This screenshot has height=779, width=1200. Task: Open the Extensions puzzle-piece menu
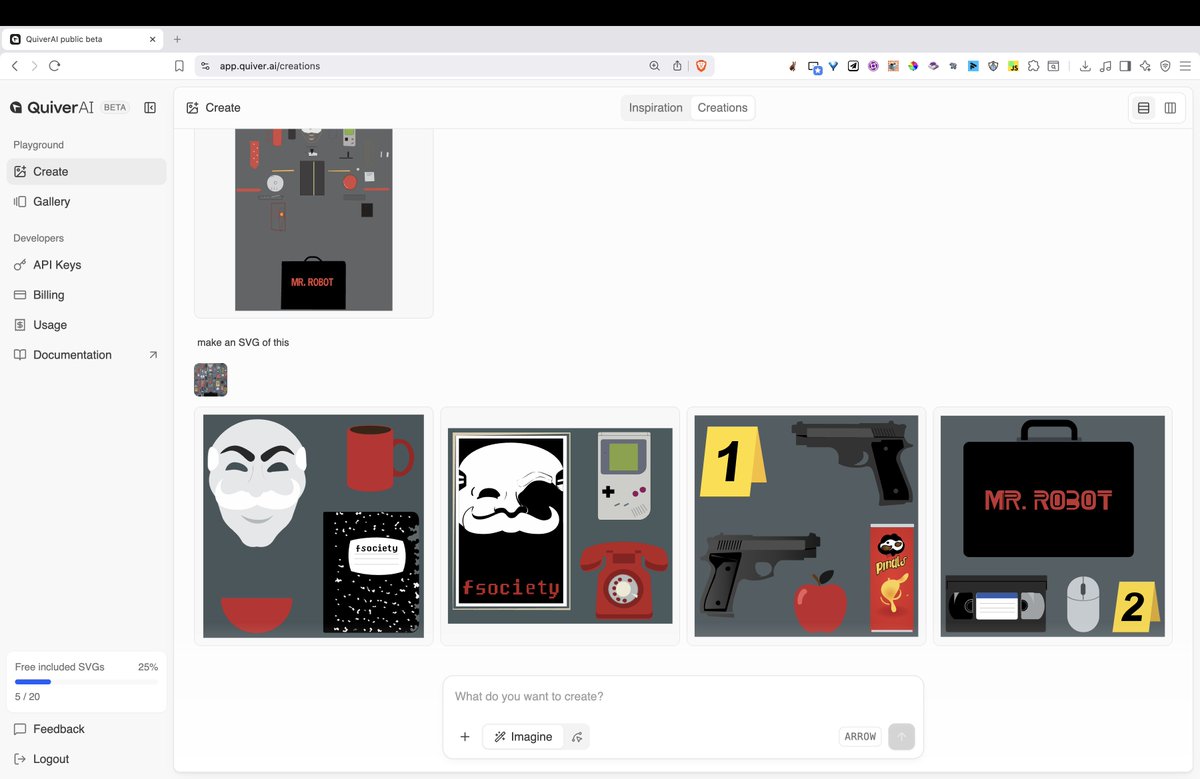point(1033,66)
